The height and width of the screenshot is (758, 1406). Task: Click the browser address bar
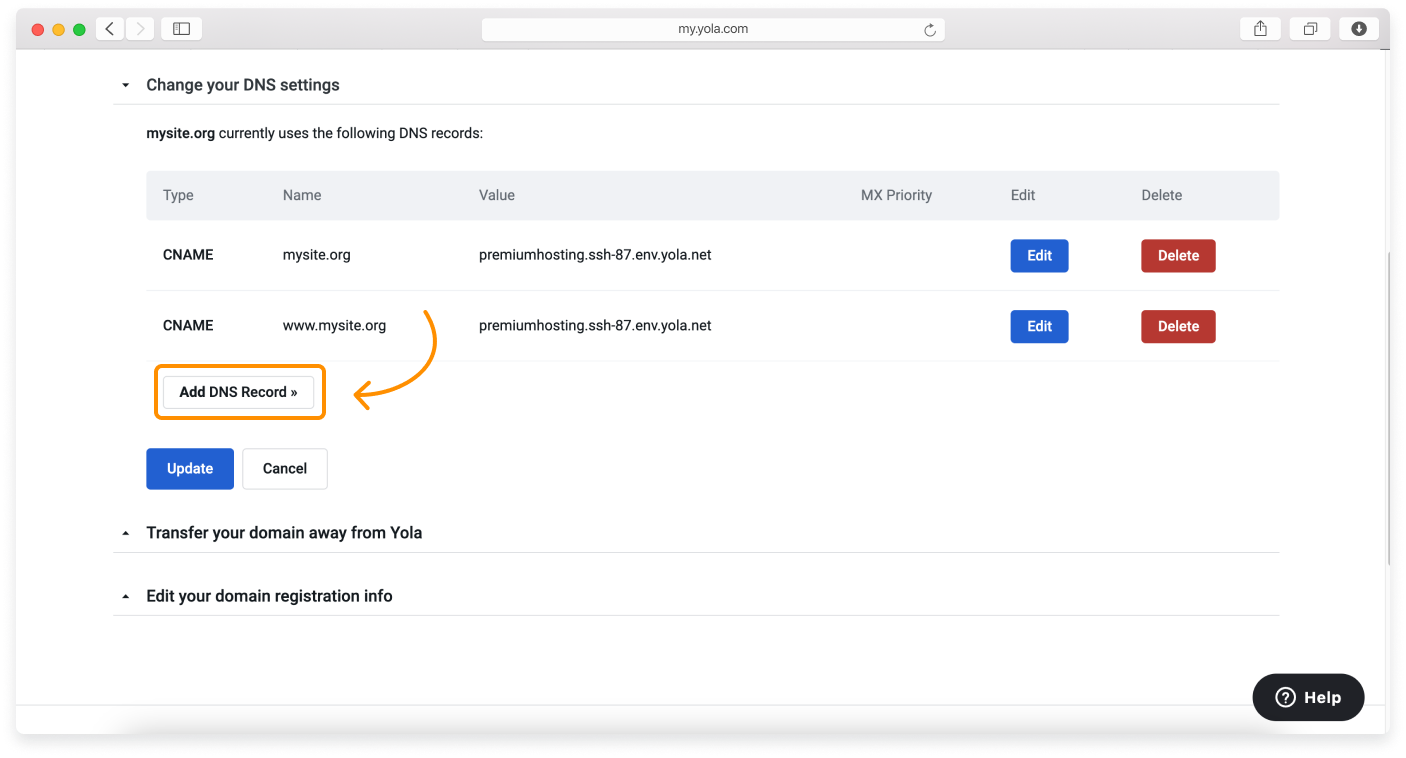[713, 29]
